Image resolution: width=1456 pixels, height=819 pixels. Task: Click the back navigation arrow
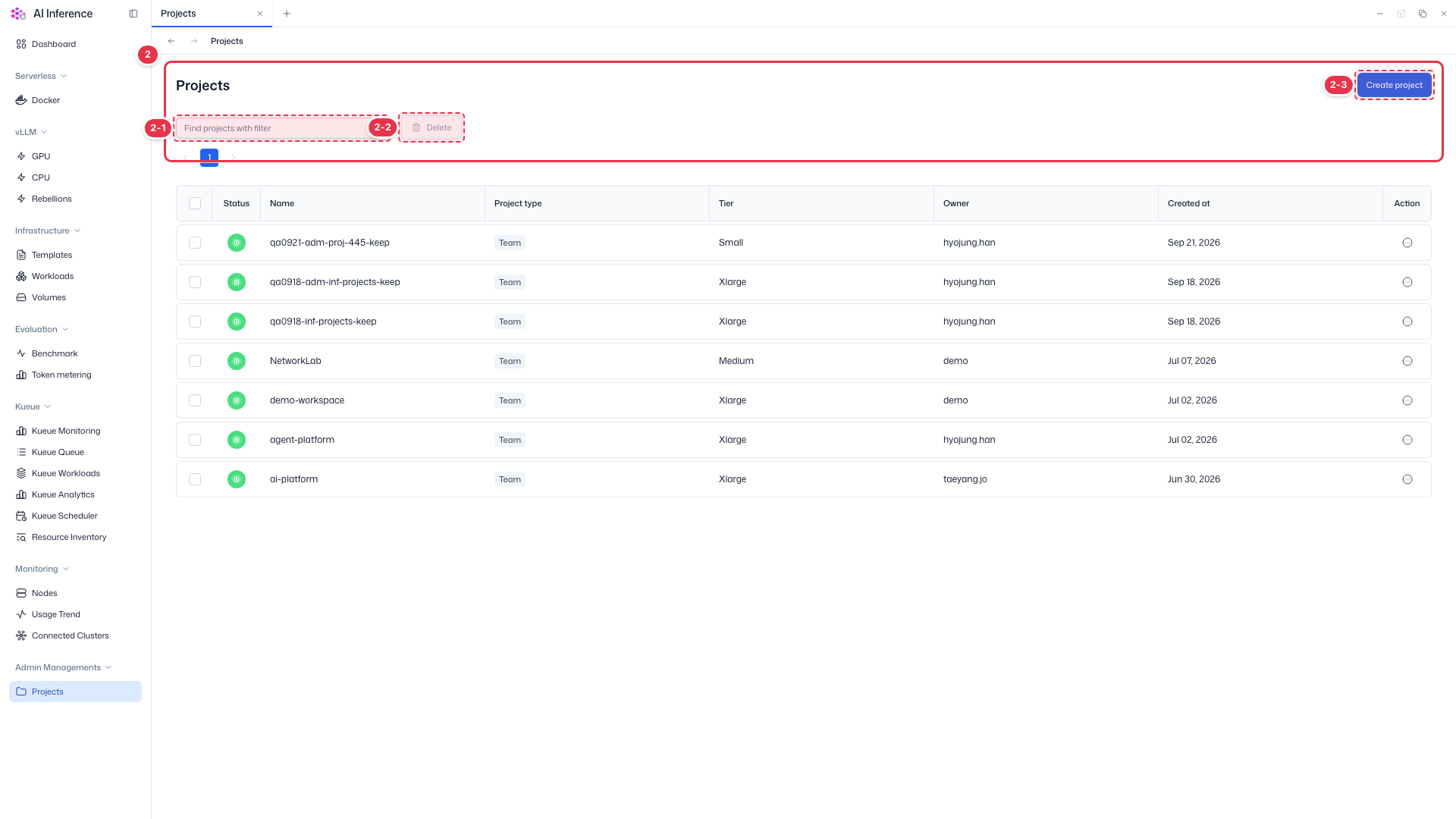click(171, 41)
